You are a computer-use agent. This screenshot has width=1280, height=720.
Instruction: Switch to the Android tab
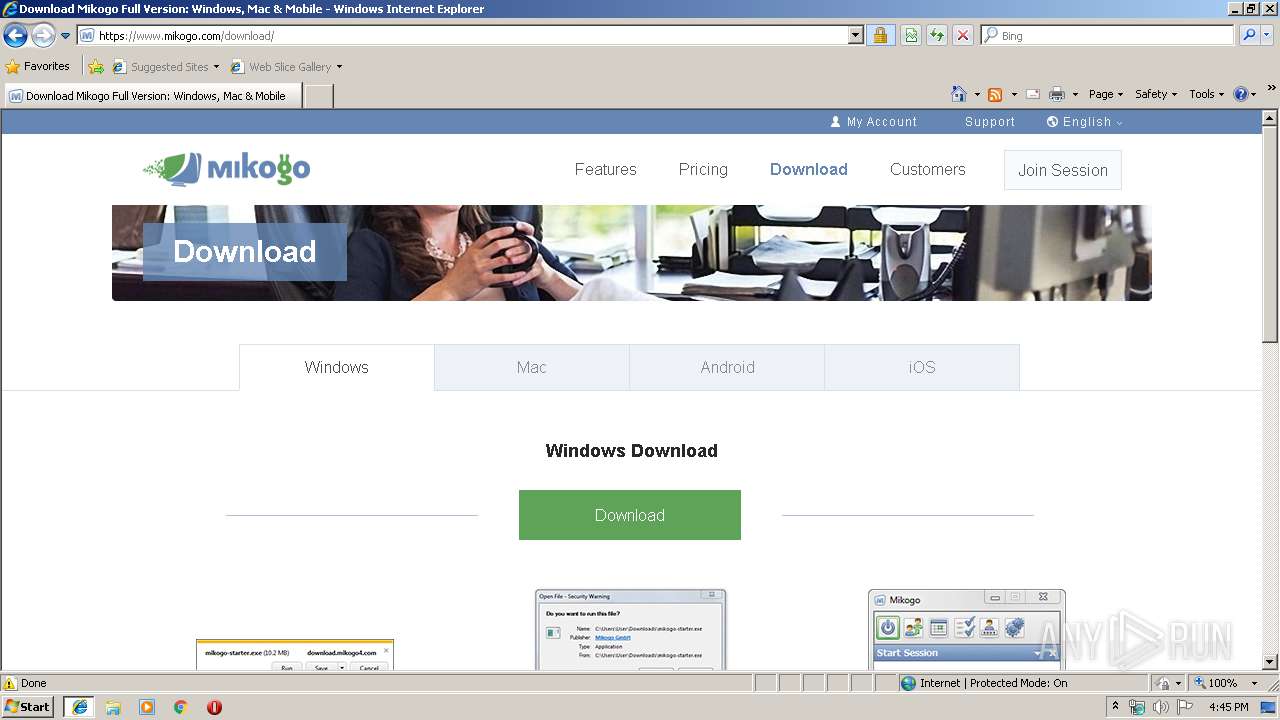727,367
